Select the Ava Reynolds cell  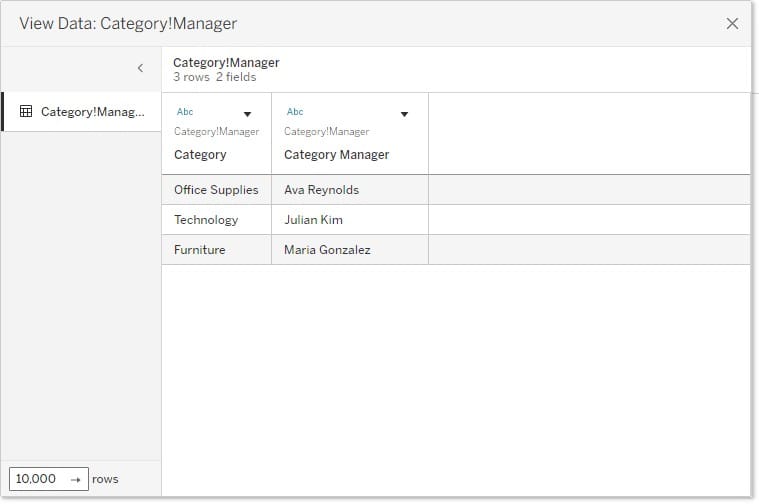pos(321,190)
